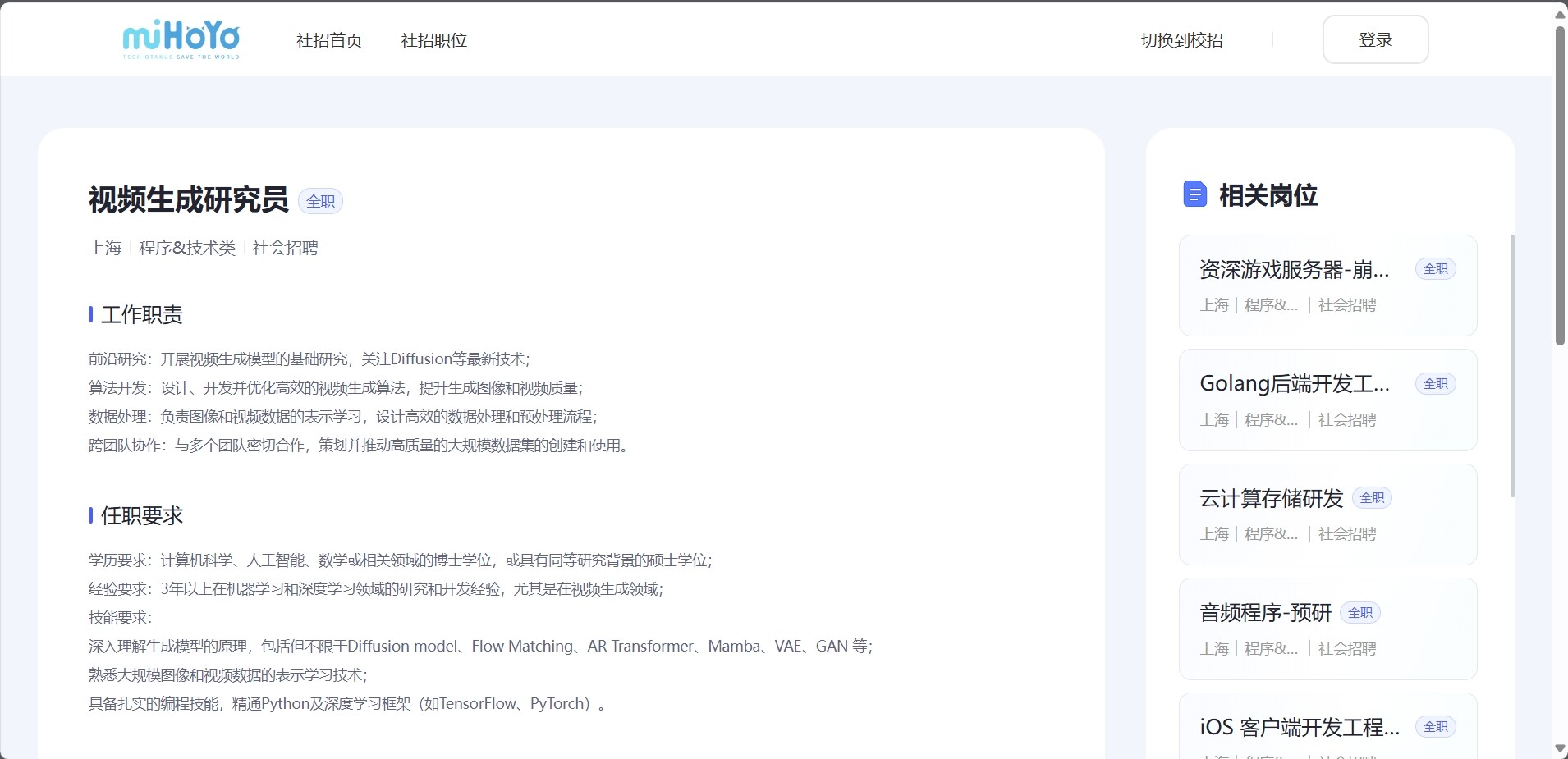Click the document icon beside 相关岗位
This screenshot has height=759, width=1568.
[x=1194, y=194]
